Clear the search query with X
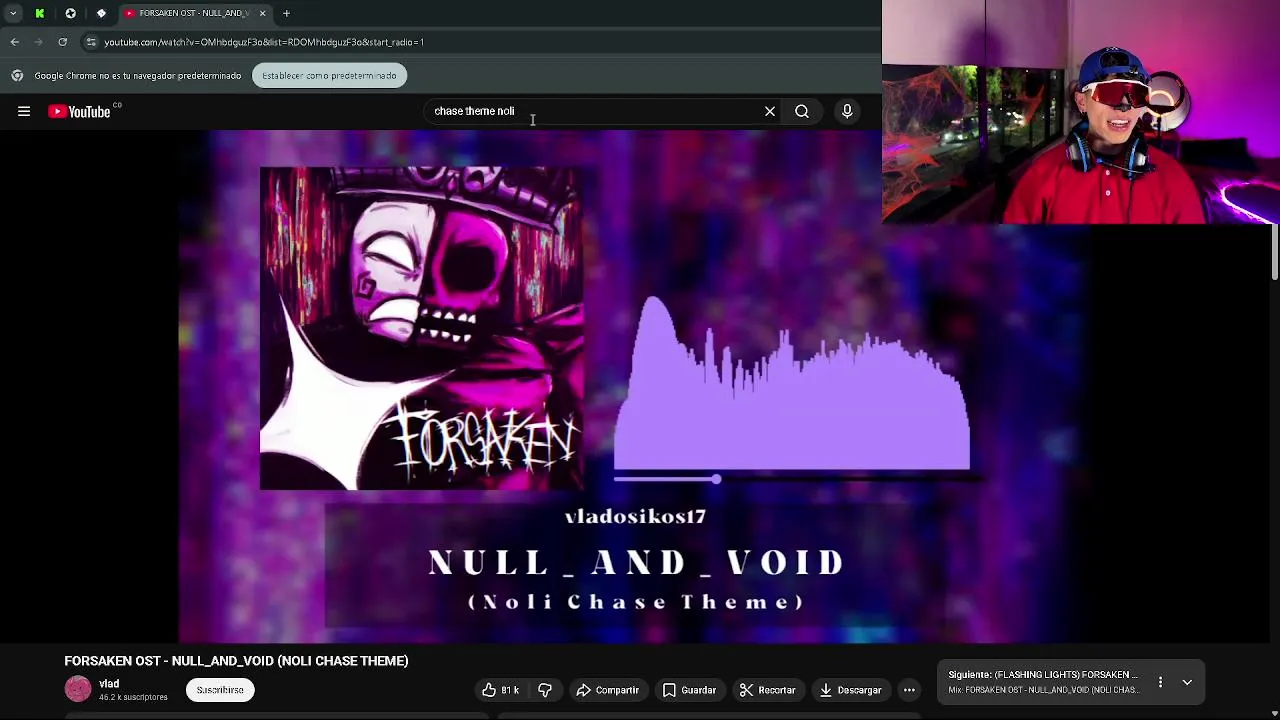 pos(770,111)
